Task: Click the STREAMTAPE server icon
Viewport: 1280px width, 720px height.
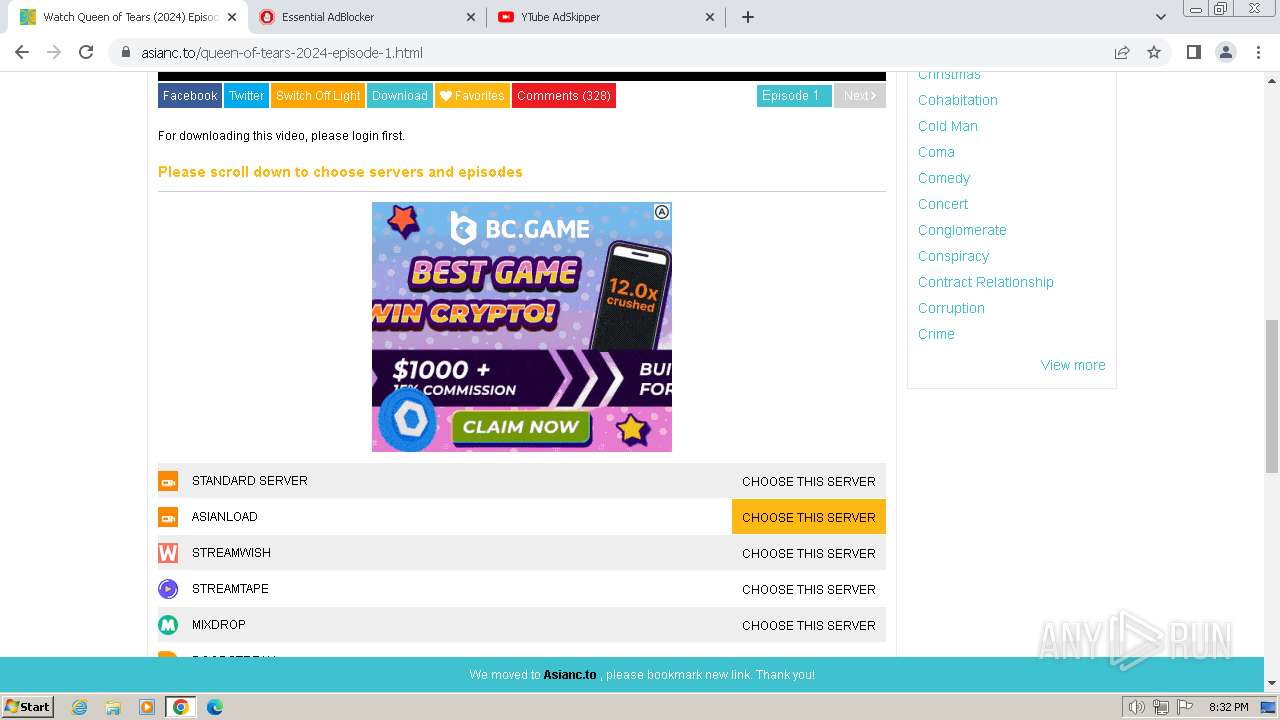Action: [168, 589]
